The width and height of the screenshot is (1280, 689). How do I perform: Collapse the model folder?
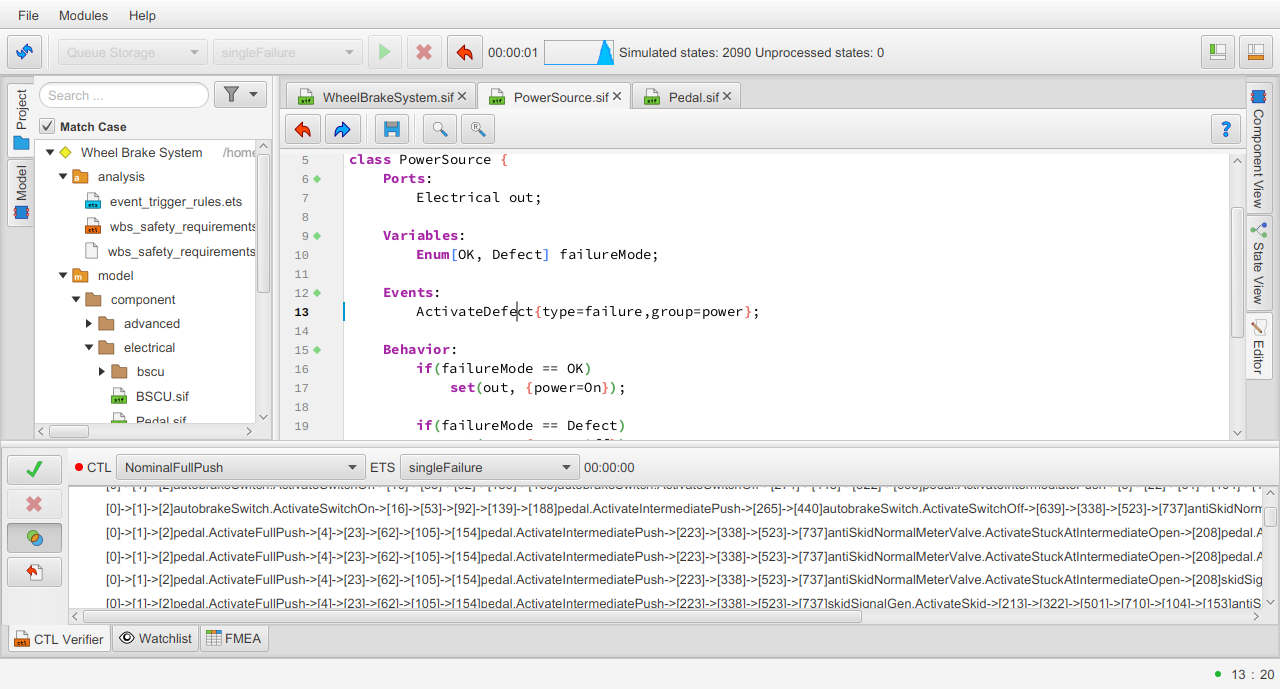[x=62, y=276]
